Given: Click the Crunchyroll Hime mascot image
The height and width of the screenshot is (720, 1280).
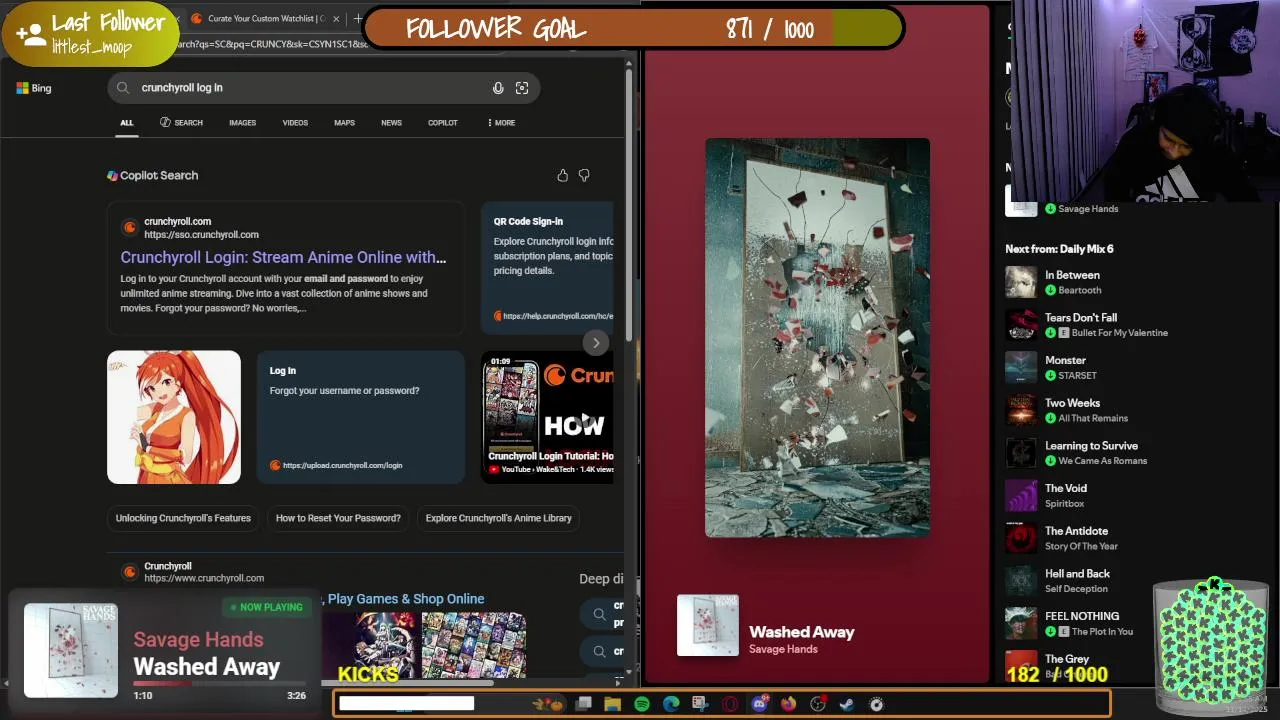Looking at the screenshot, I should (174, 417).
